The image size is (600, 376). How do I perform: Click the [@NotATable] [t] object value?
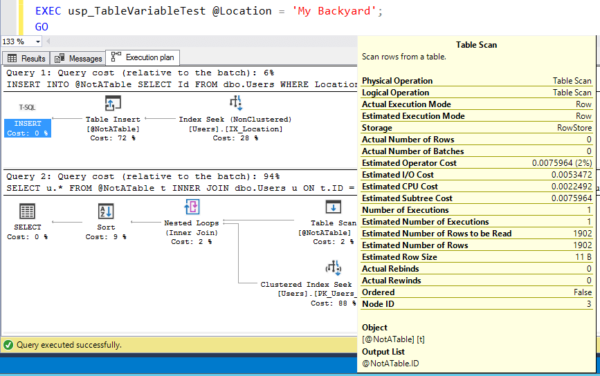pos(393,339)
